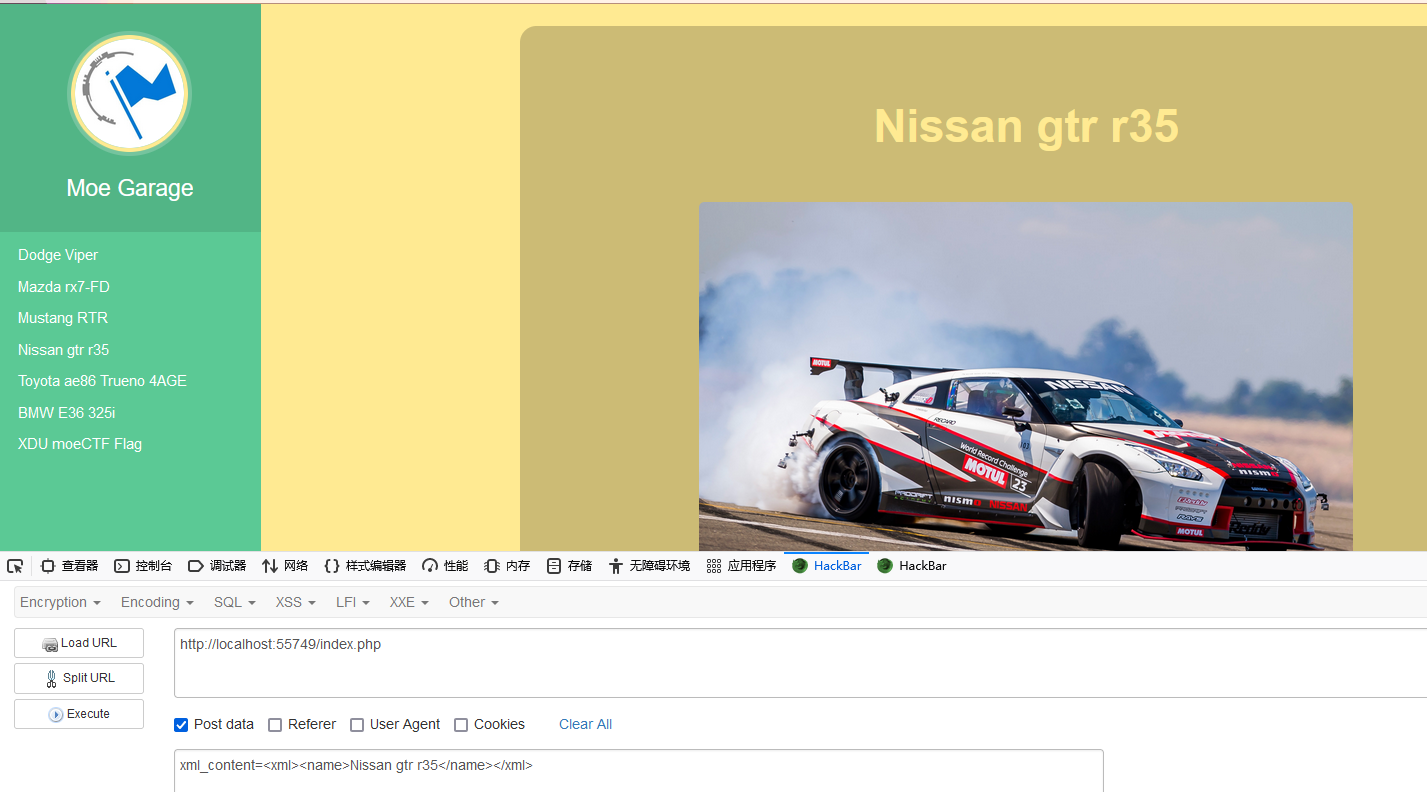The height and width of the screenshot is (792, 1427).
Task: Uncheck the Post data checkbox
Action: [181, 725]
